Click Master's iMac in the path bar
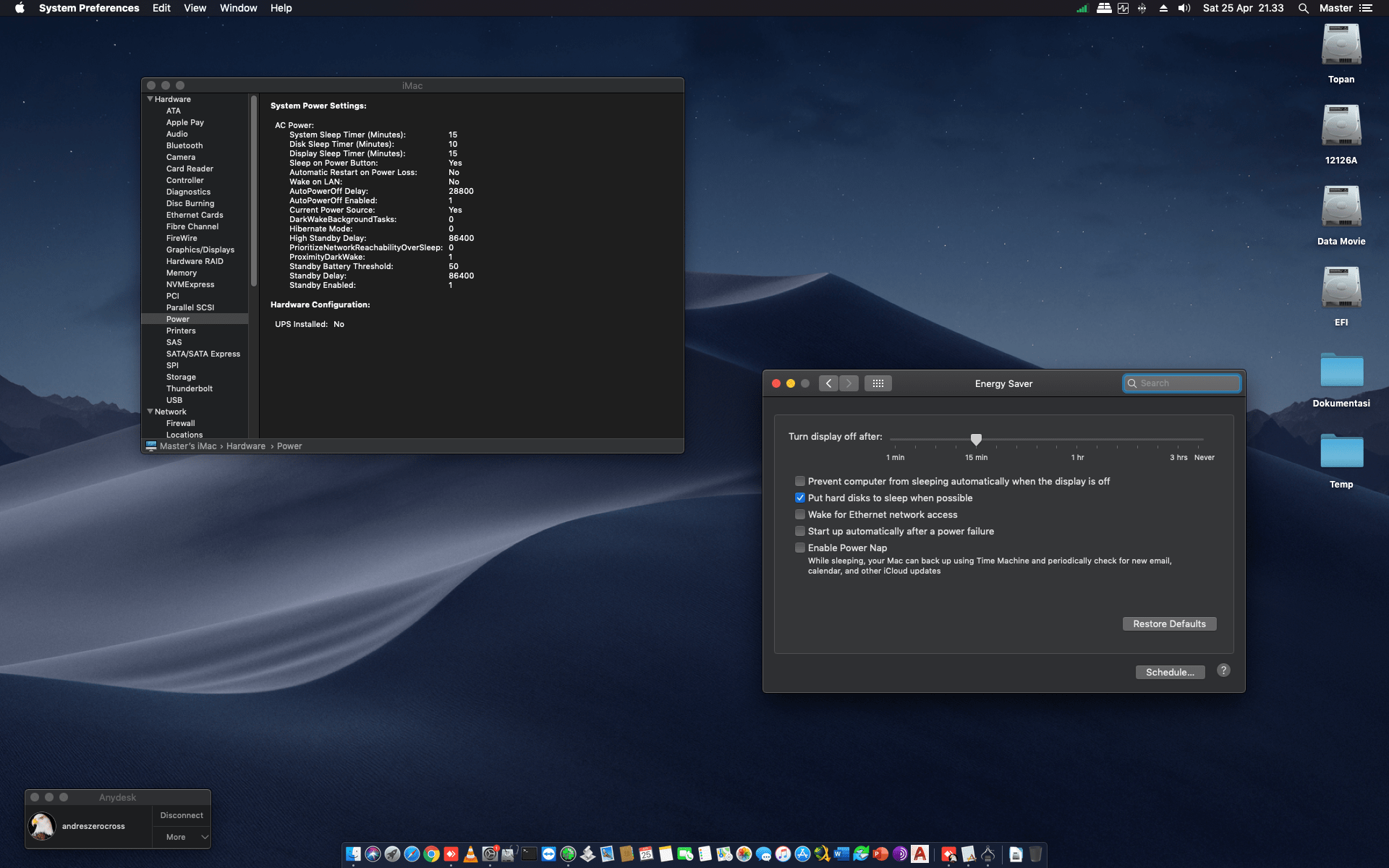Image resolution: width=1389 pixels, height=868 pixels. [188, 446]
